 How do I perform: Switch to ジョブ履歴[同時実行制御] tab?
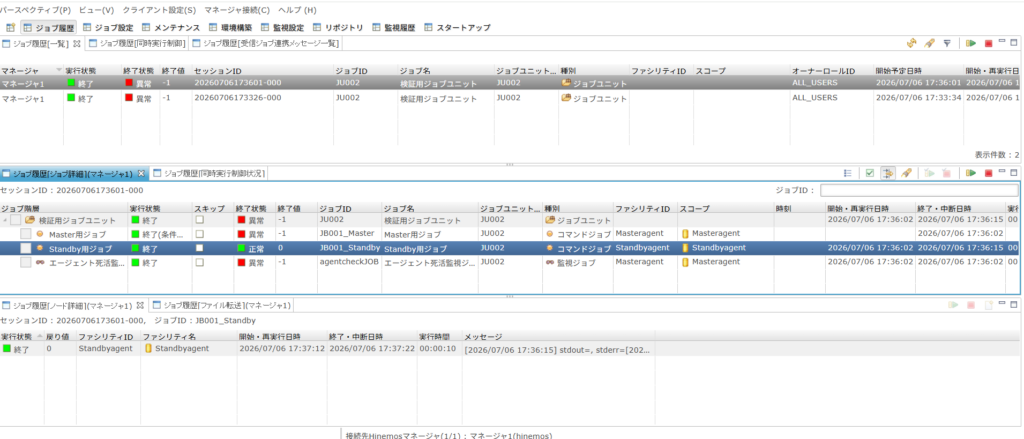point(137,44)
